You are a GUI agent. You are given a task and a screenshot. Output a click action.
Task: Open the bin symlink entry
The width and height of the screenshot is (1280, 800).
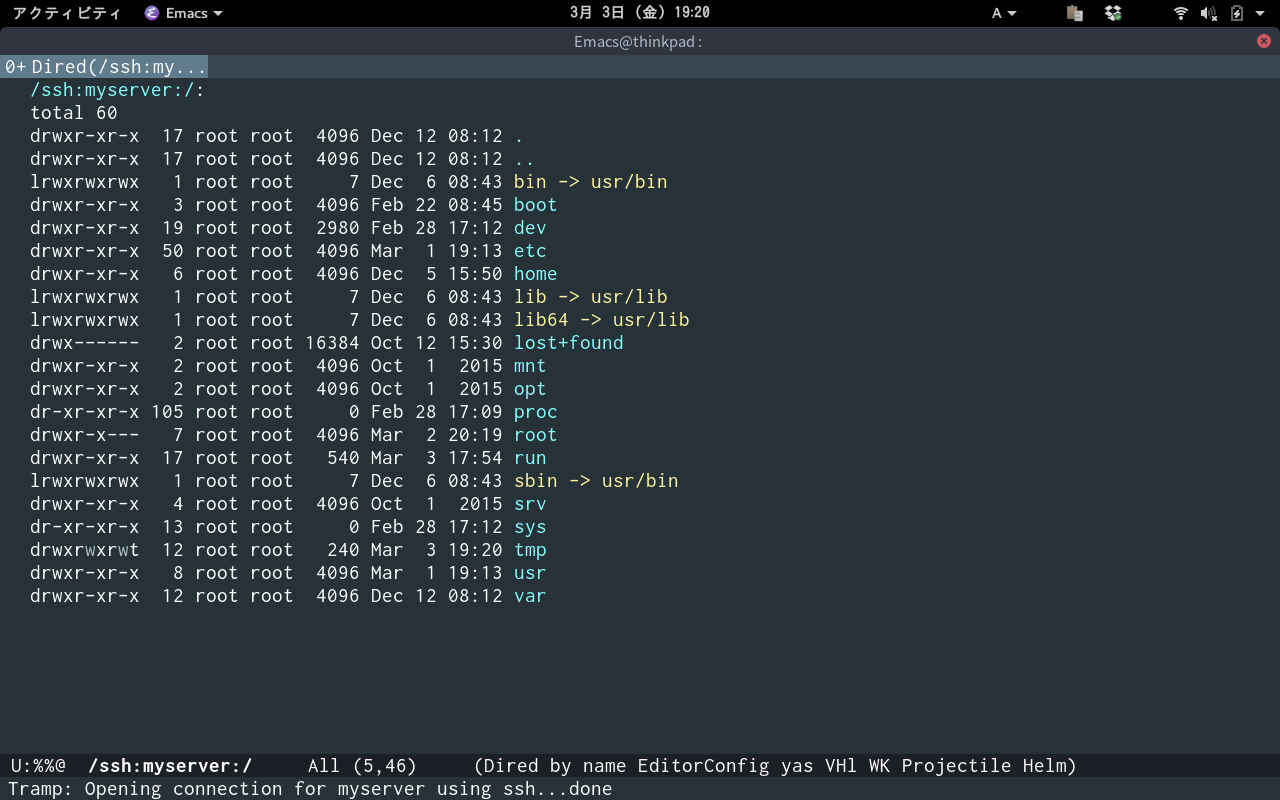[590, 182]
